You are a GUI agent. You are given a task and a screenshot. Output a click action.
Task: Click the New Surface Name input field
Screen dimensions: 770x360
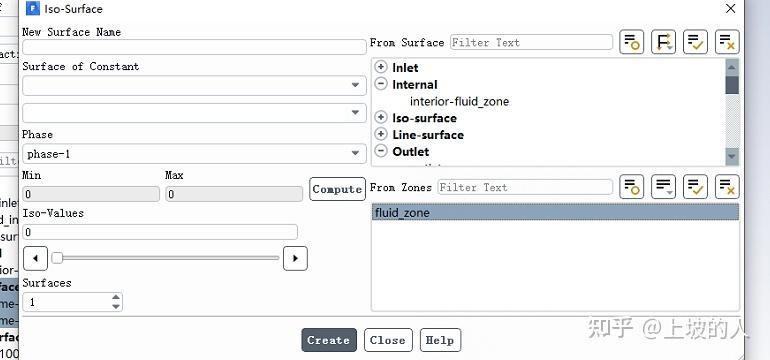194,47
